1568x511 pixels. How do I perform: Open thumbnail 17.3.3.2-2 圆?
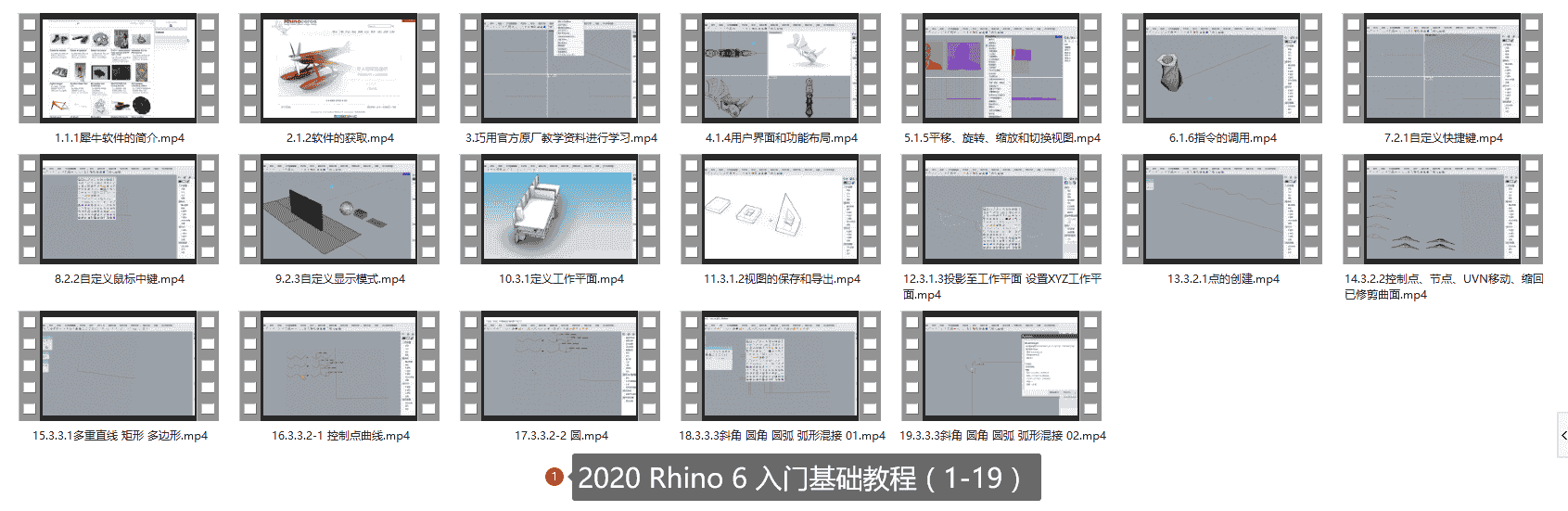click(560, 366)
